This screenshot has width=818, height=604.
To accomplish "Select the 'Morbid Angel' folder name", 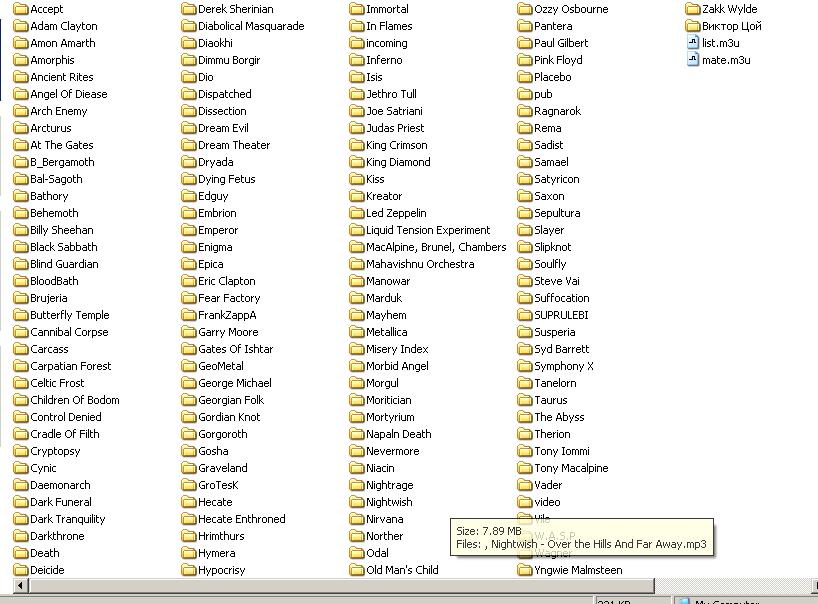I will (x=397, y=366).
